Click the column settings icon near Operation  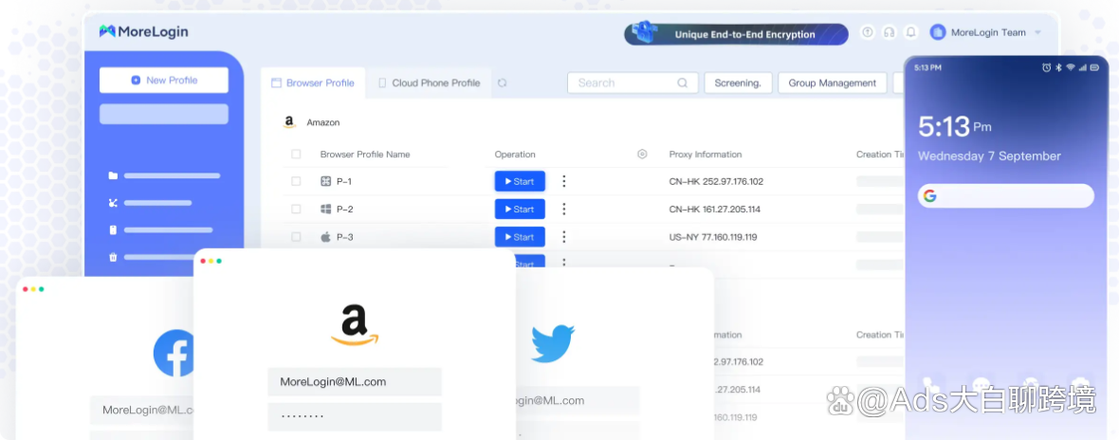point(642,154)
